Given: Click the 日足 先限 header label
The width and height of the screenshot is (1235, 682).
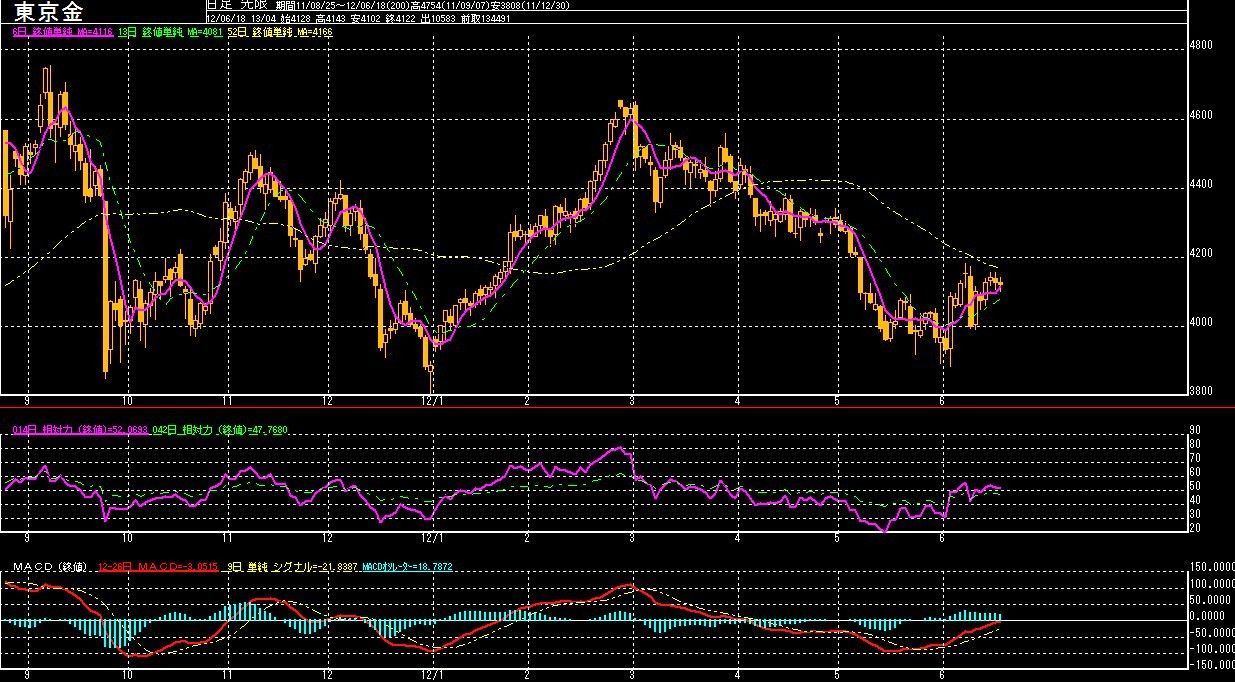Looking at the screenshot, I should point(235,6).
